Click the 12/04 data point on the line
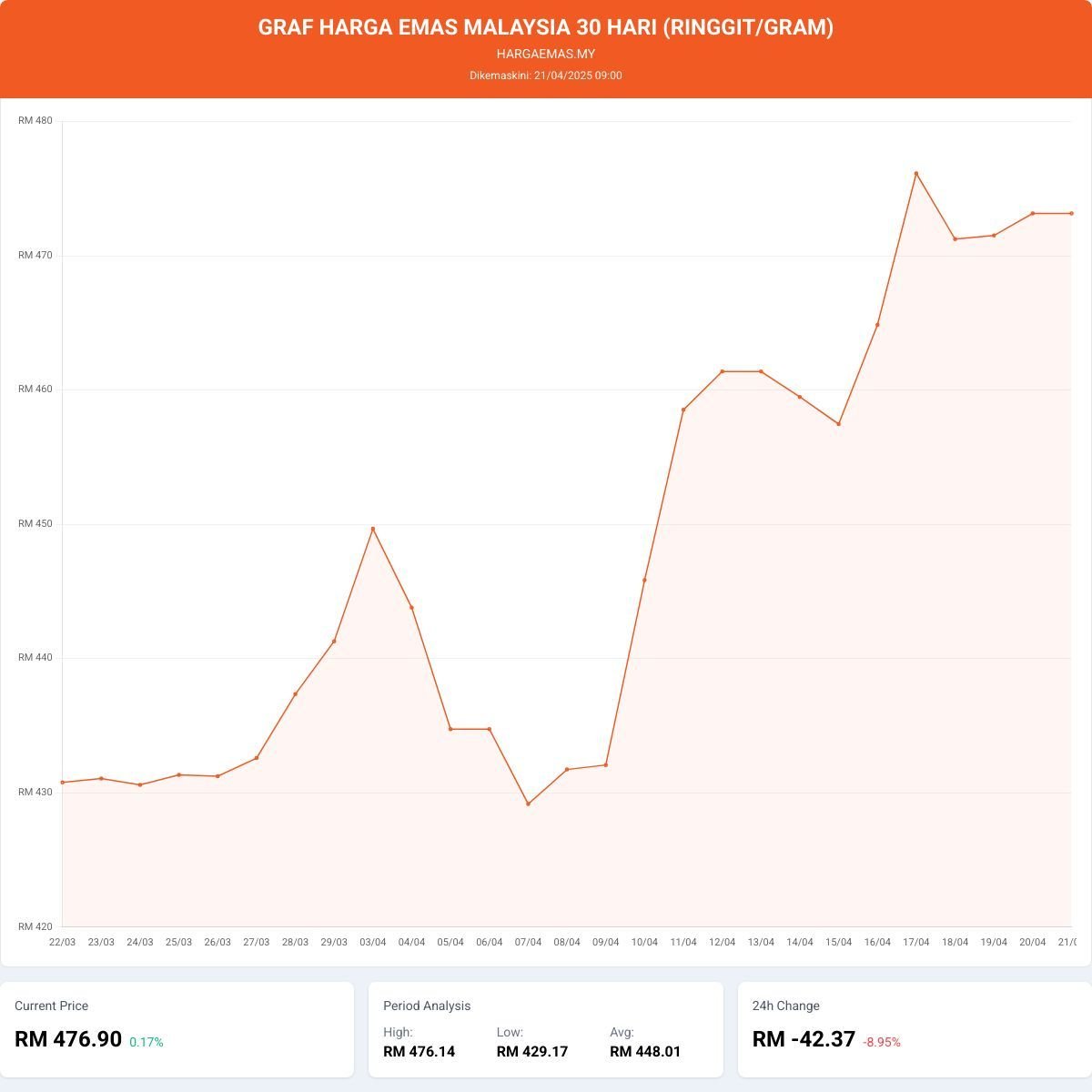Screen dimensions: 1092x1092 coord(723,371)
